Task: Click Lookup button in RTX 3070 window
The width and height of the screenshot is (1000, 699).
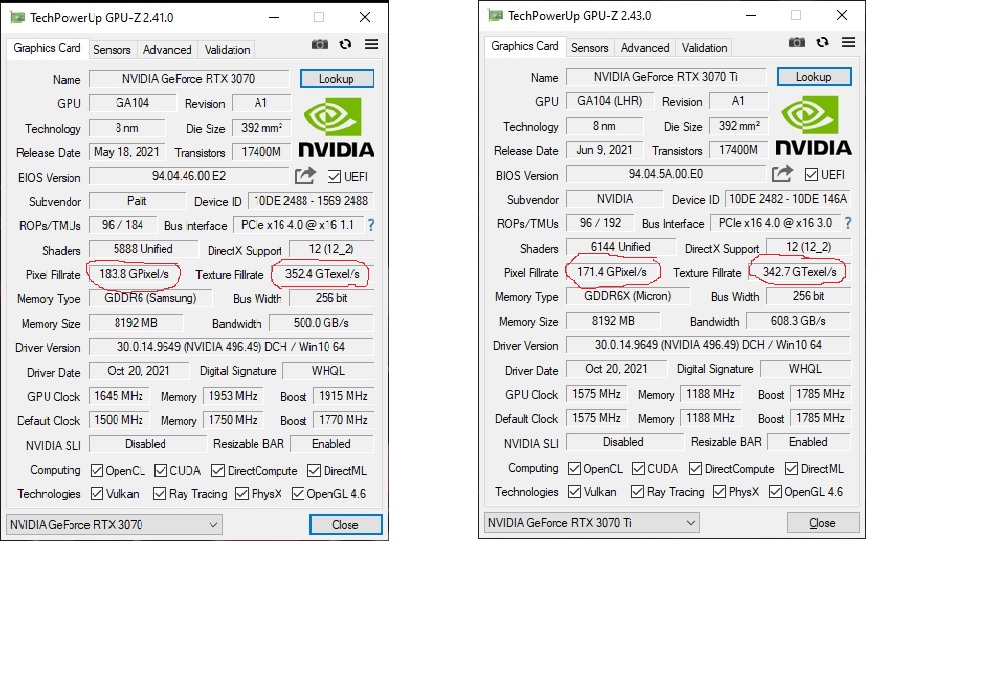Action: [x=337, y=78]
